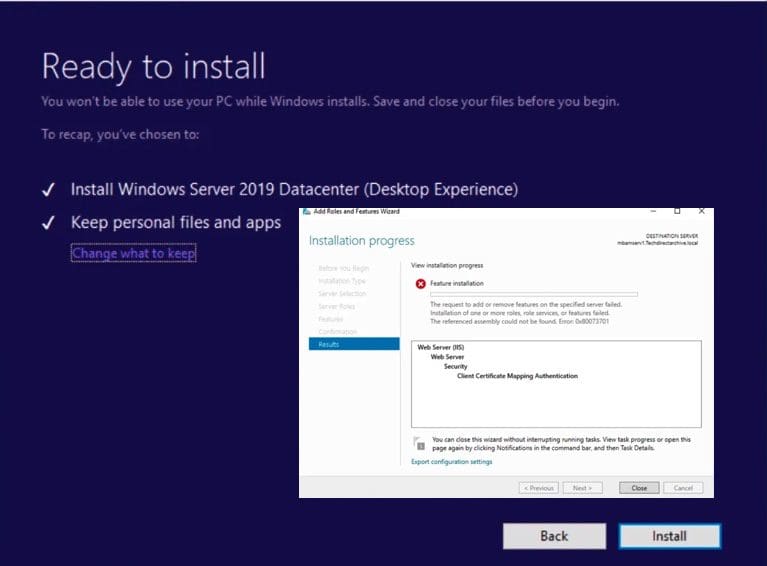The image size is (767, 566).
Task: Click the notification flag info icon
Action: pyautogui.click(x=421, y=443)
